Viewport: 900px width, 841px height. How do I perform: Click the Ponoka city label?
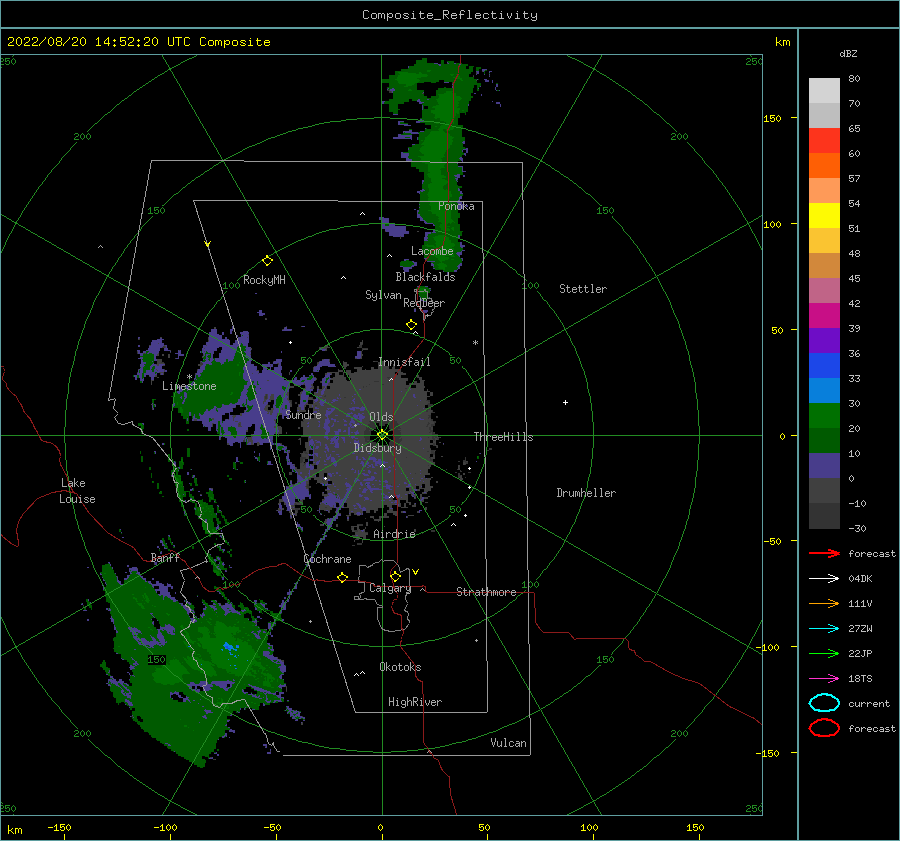point(456,206)
